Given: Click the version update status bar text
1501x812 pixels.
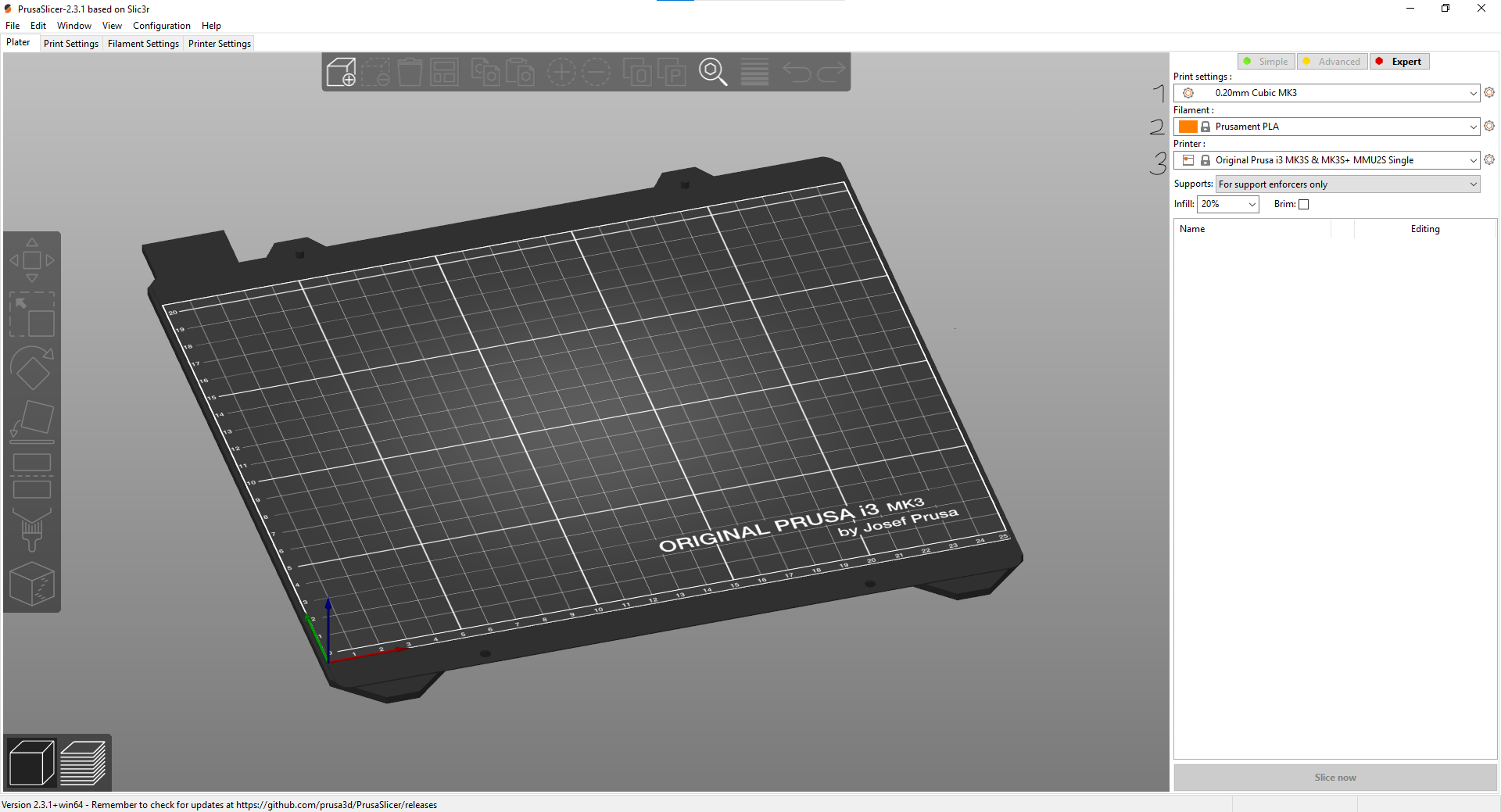Looking at the screenshot, I should pos(220,805).
